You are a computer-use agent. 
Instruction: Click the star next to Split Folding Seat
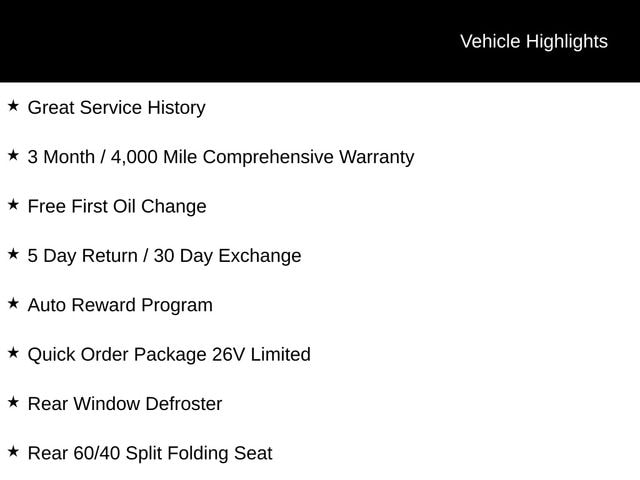point(13,452)
